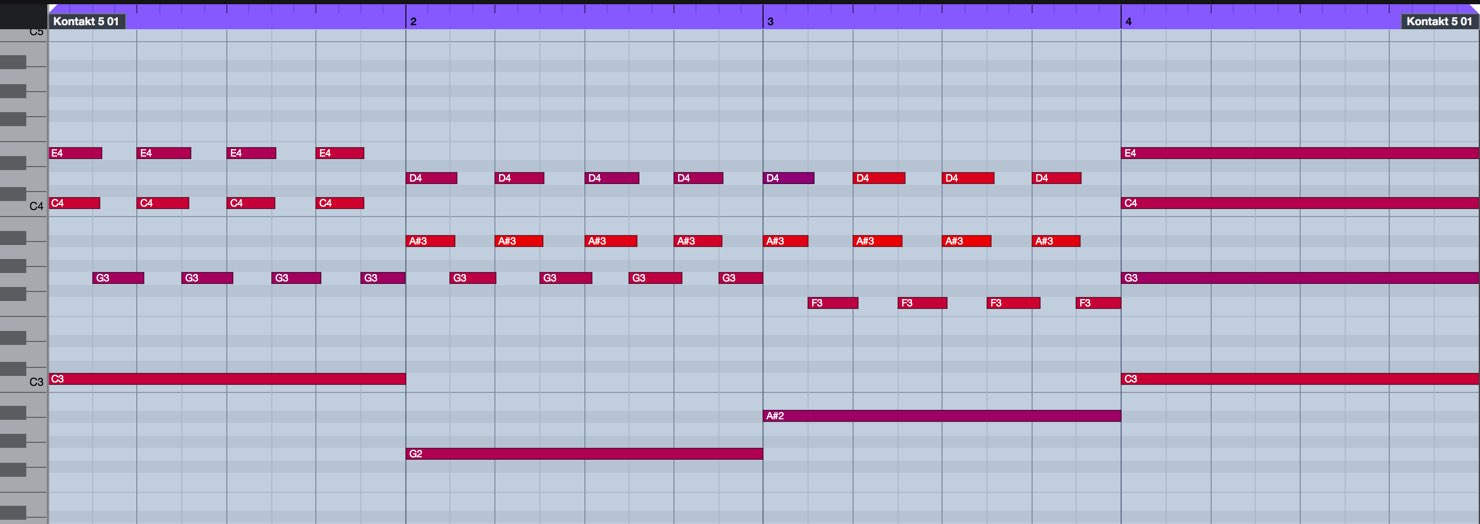Select the second C4 note in bar 1

(x=163, y=203)
